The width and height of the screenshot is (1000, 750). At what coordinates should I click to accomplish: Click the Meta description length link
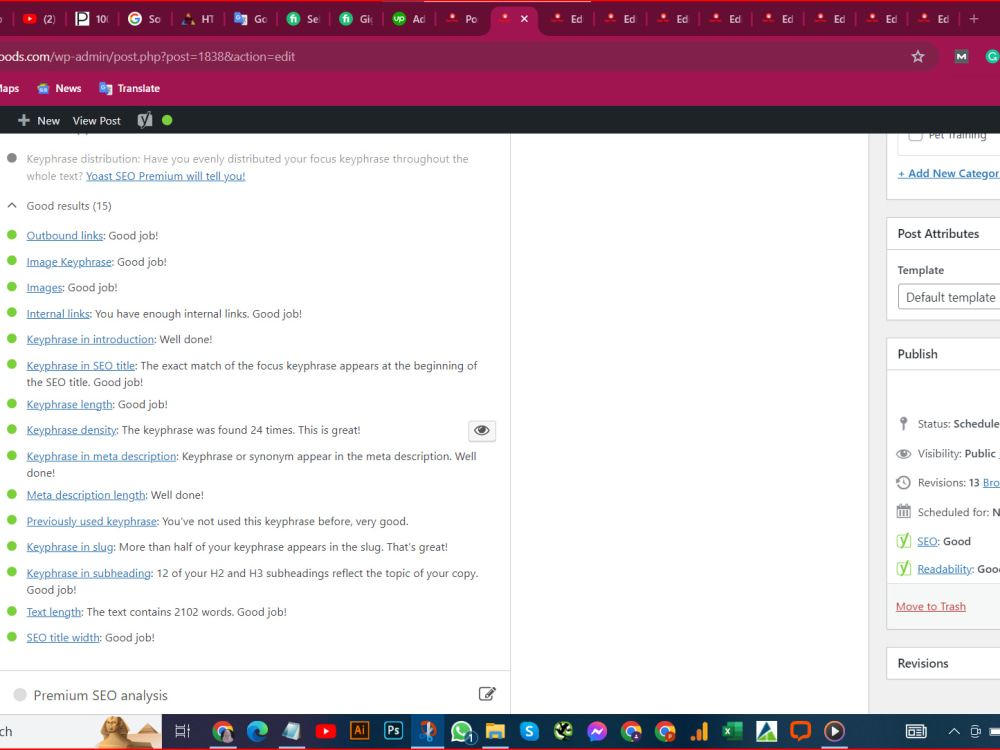86,495
